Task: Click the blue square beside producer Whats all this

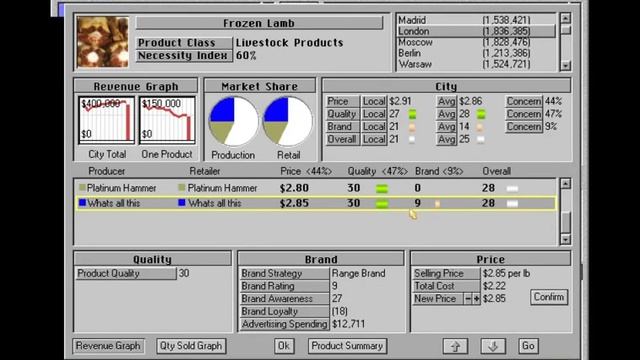Action: (x=82, y=202)
